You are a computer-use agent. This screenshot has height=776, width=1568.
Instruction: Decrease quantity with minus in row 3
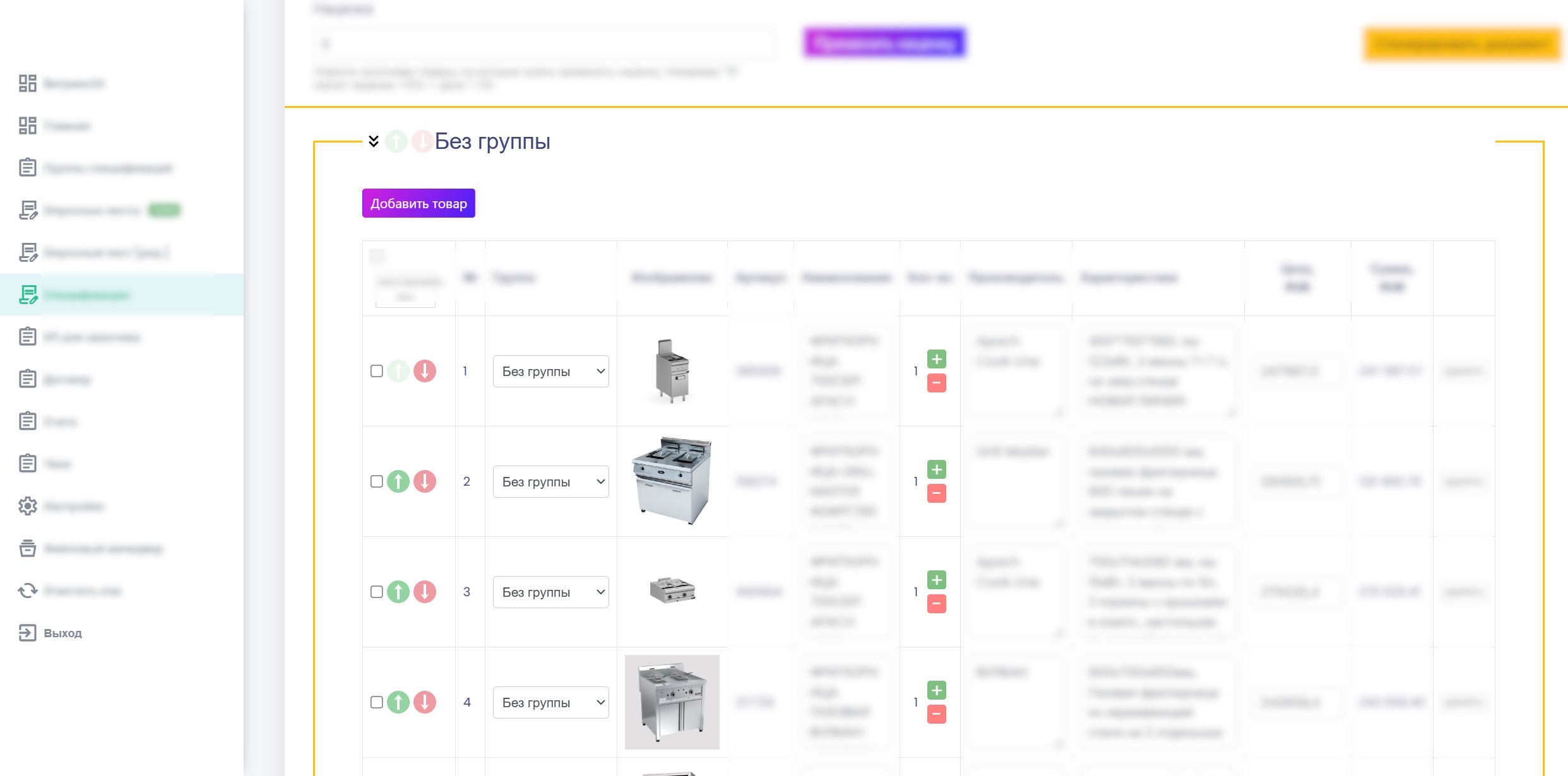point(937,604)
